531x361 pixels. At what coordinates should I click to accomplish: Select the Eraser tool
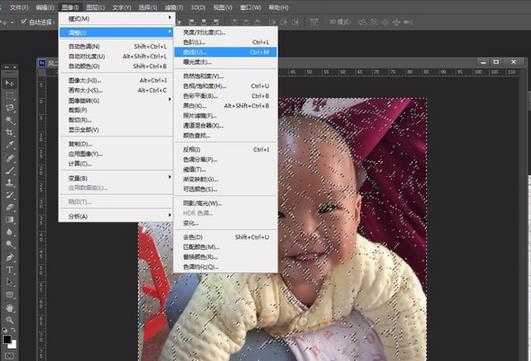click(9, 207)
